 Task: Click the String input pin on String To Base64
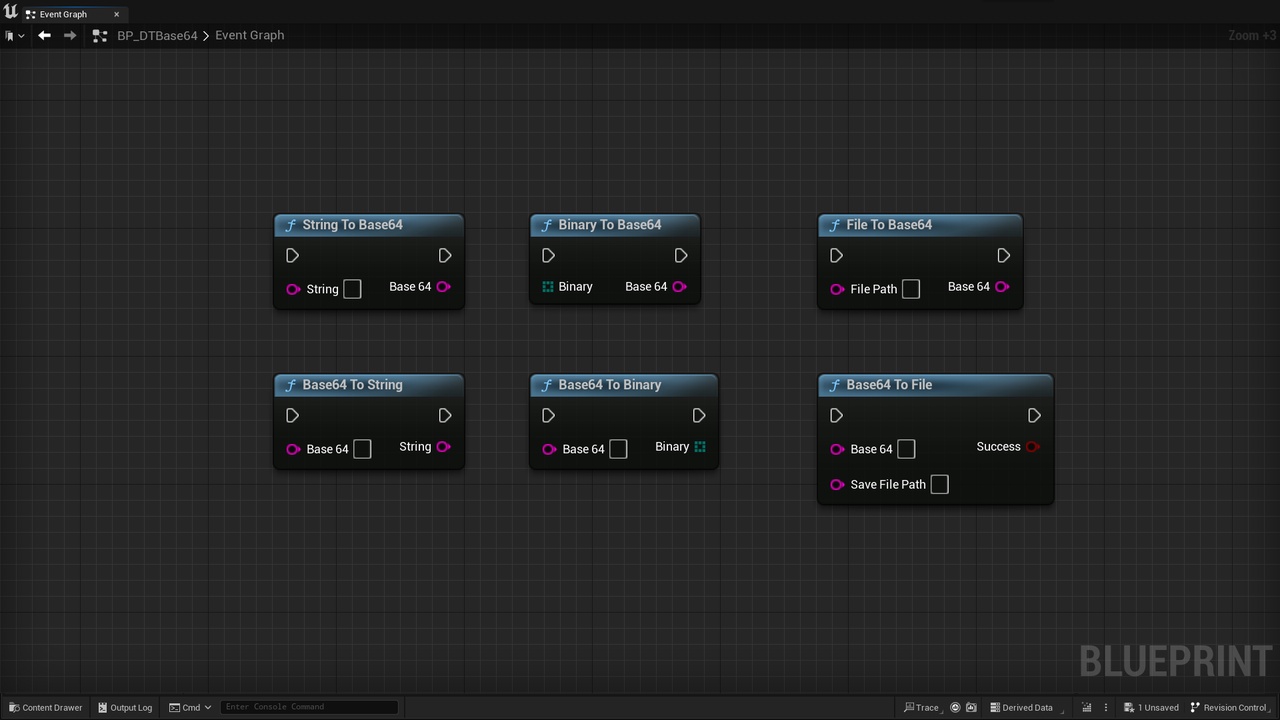[x=293, y=289]
